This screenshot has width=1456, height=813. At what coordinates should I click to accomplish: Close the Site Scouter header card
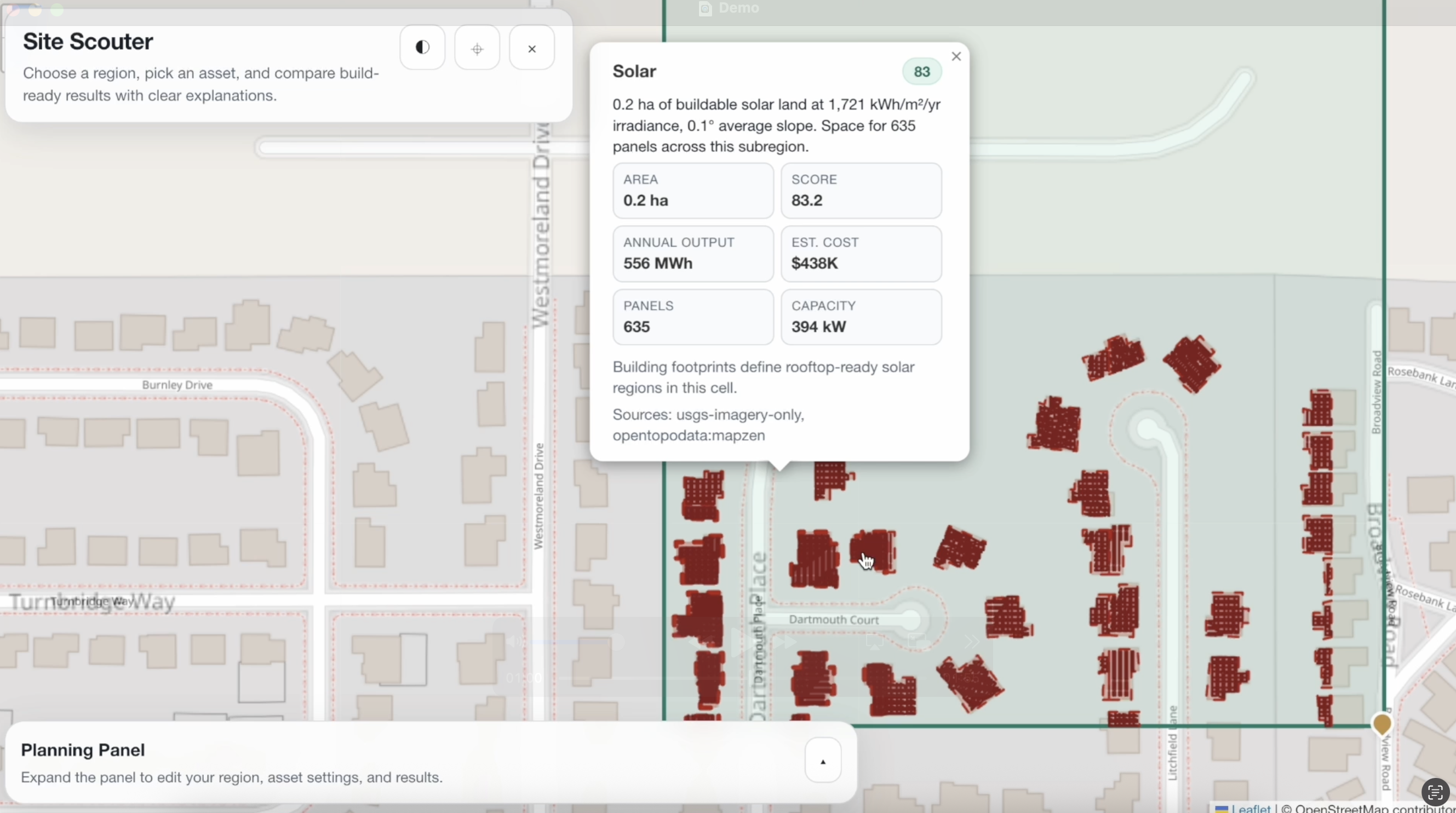point(532,49)
